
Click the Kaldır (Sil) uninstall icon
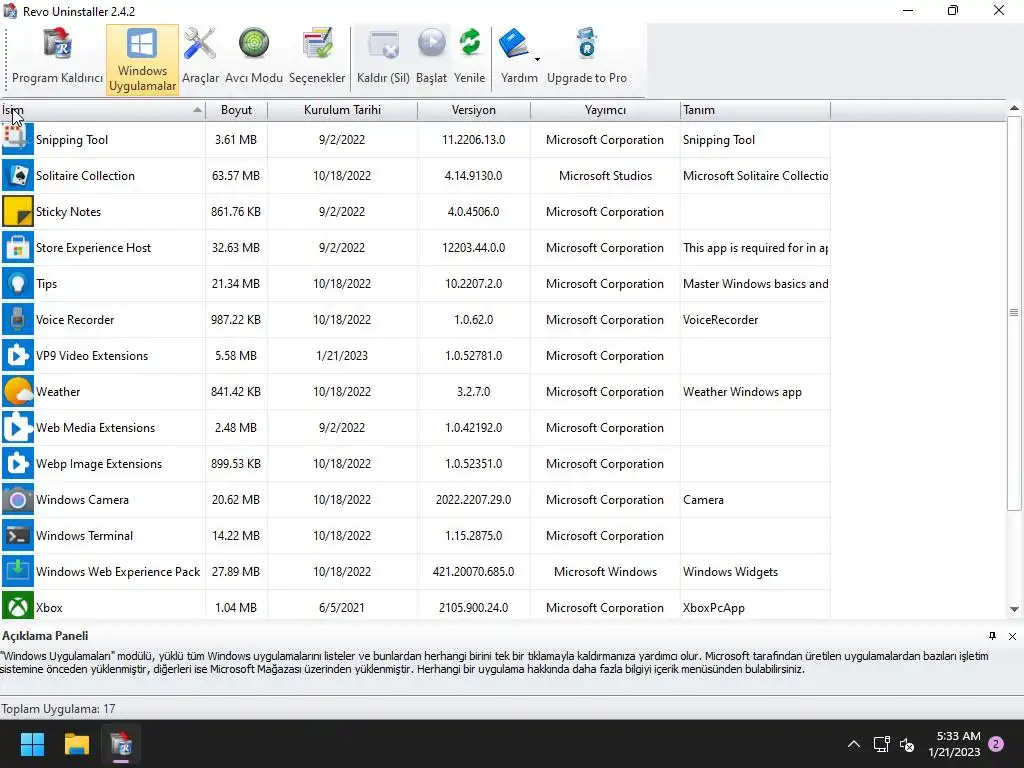tap(383, 44)
